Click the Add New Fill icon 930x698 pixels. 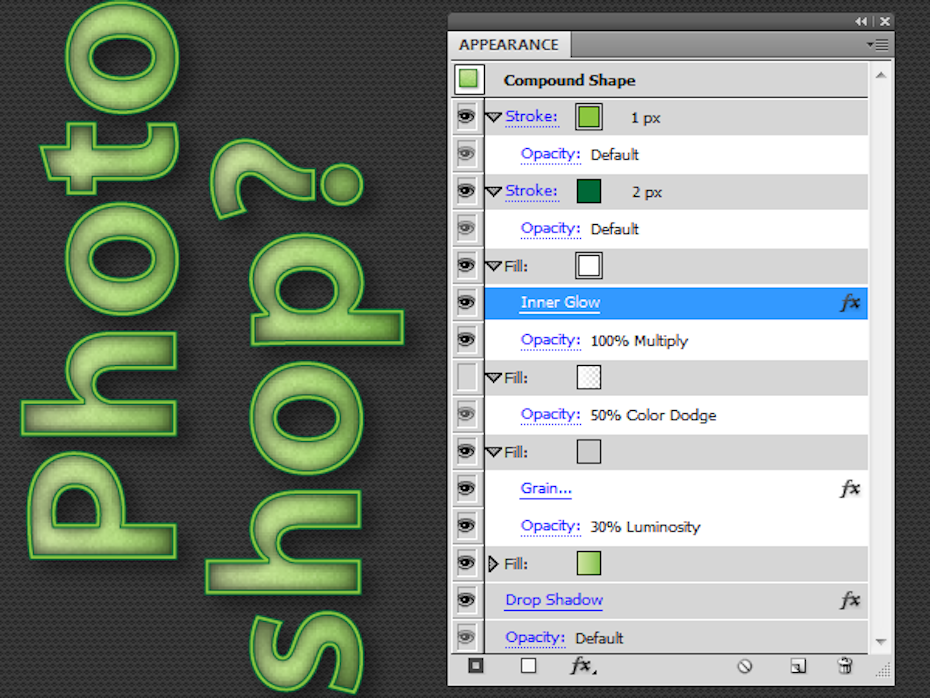(528, 666)
